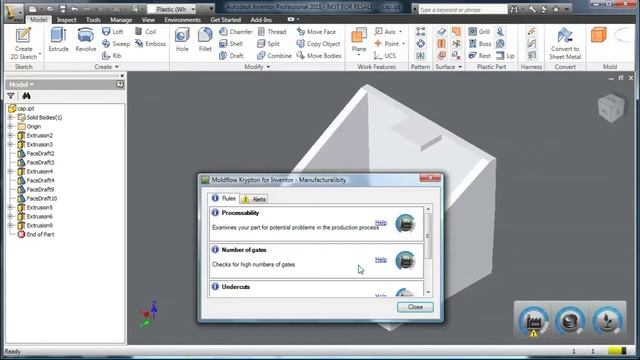Select the Hole tool
Screen dimensions: 640x360
click(x=182, y=40)
